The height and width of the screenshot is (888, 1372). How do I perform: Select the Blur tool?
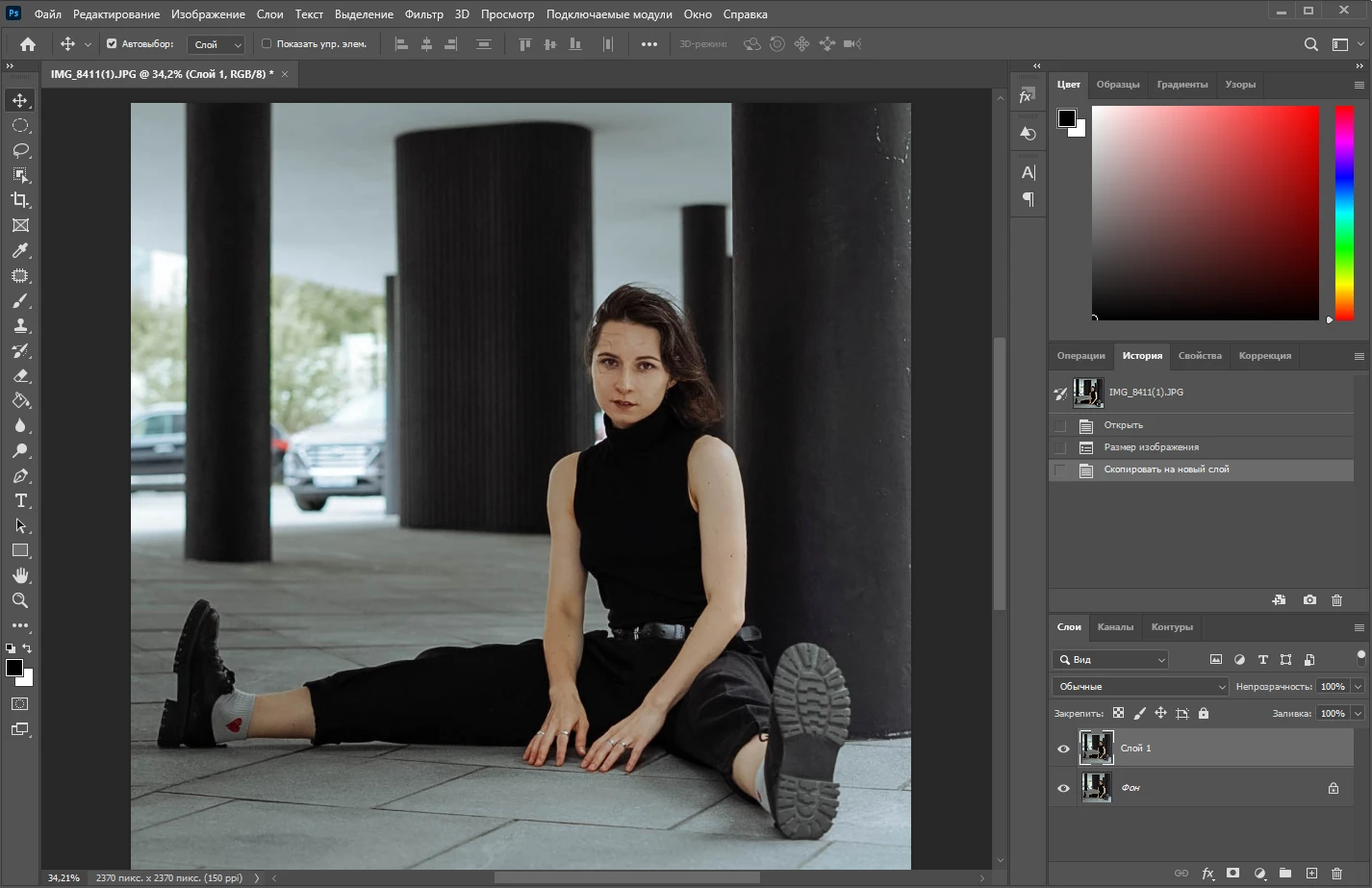click(20, 425)
